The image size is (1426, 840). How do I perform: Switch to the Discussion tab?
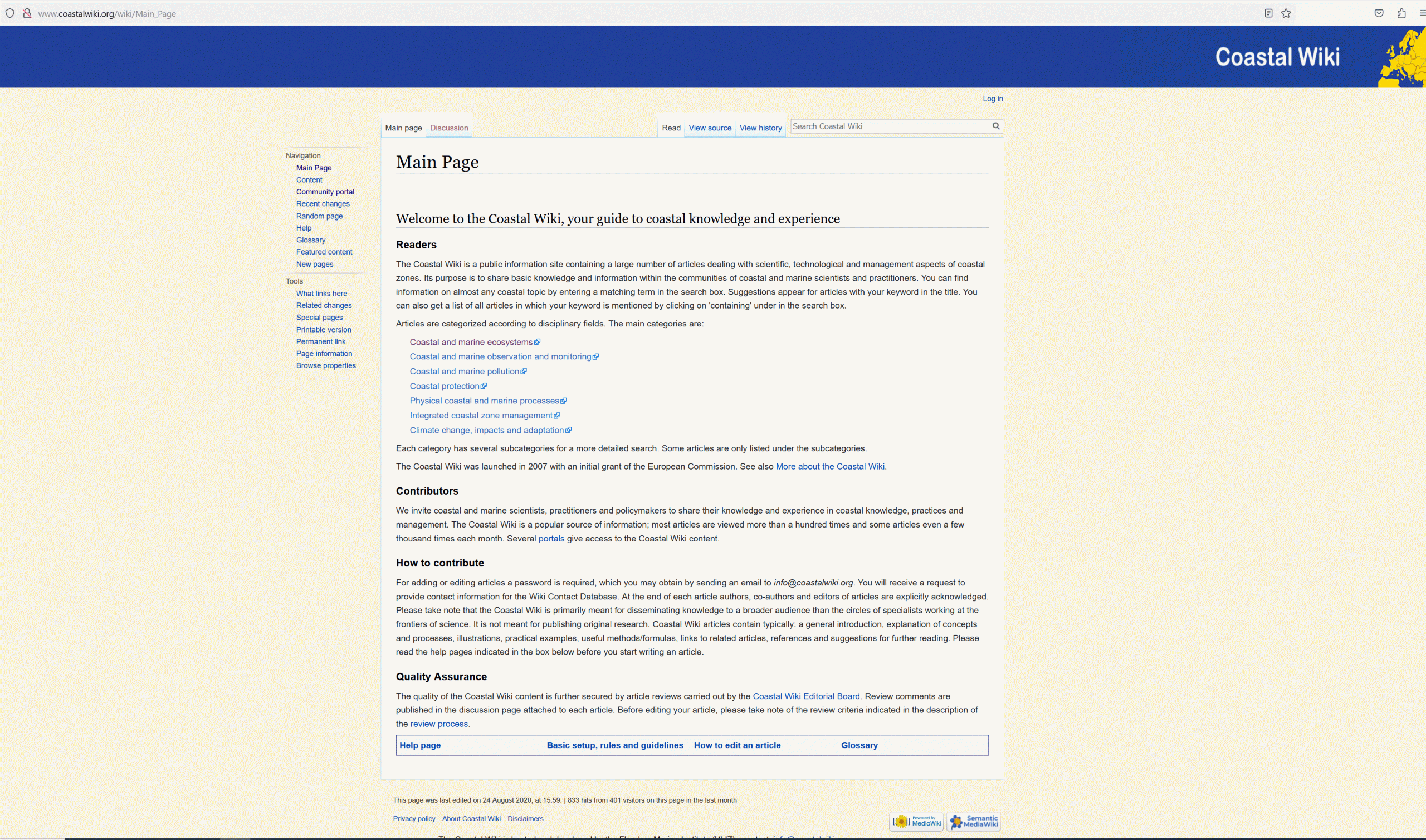[x=448, y=128]
